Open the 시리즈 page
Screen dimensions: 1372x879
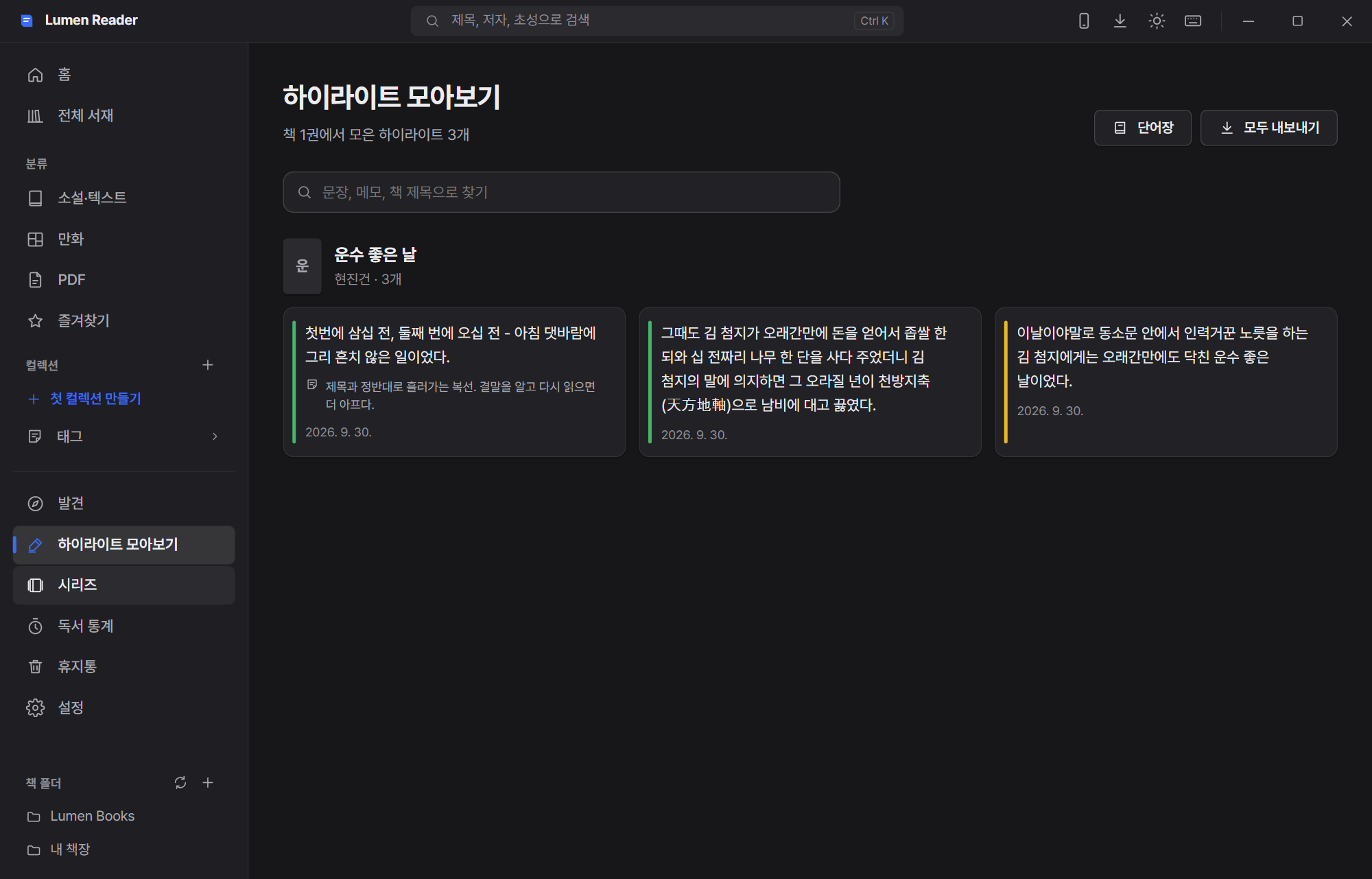click(x=123, y=585)
